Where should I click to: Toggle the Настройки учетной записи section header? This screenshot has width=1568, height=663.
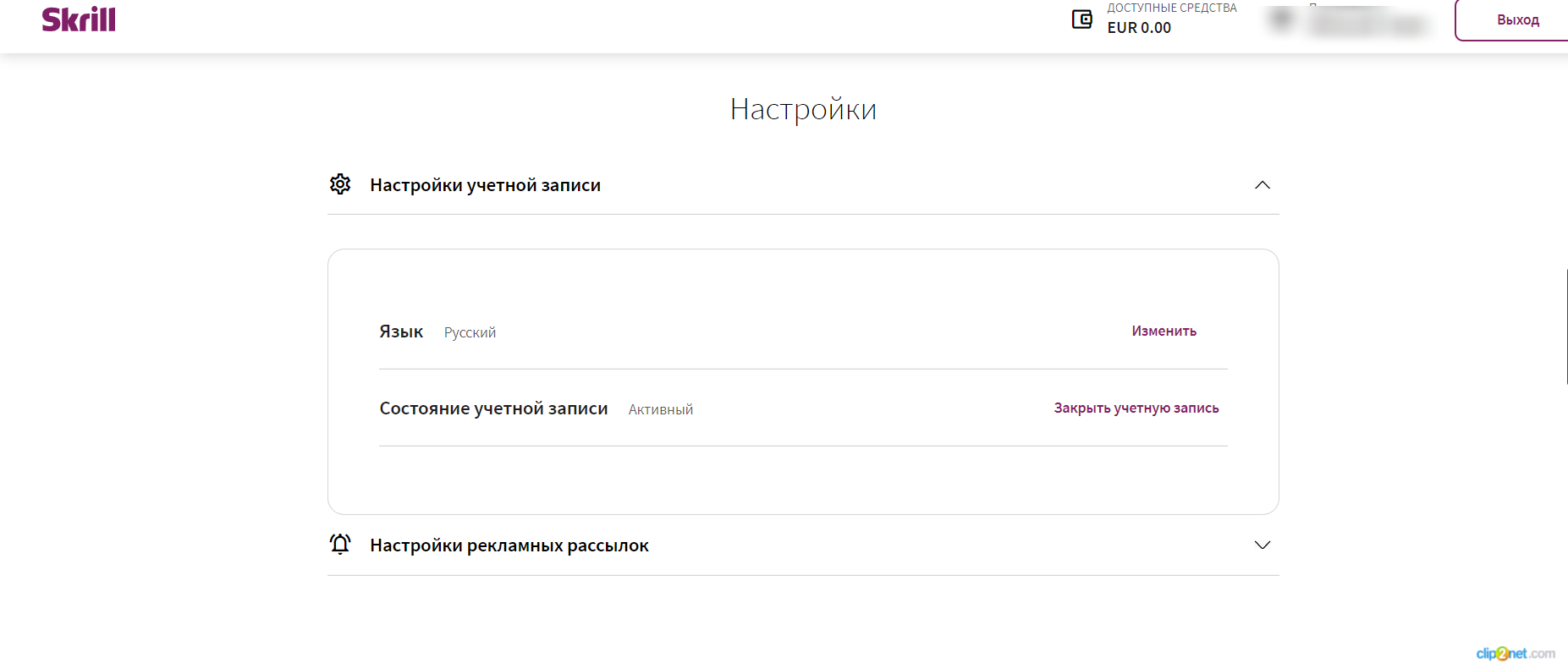point(803,185)
